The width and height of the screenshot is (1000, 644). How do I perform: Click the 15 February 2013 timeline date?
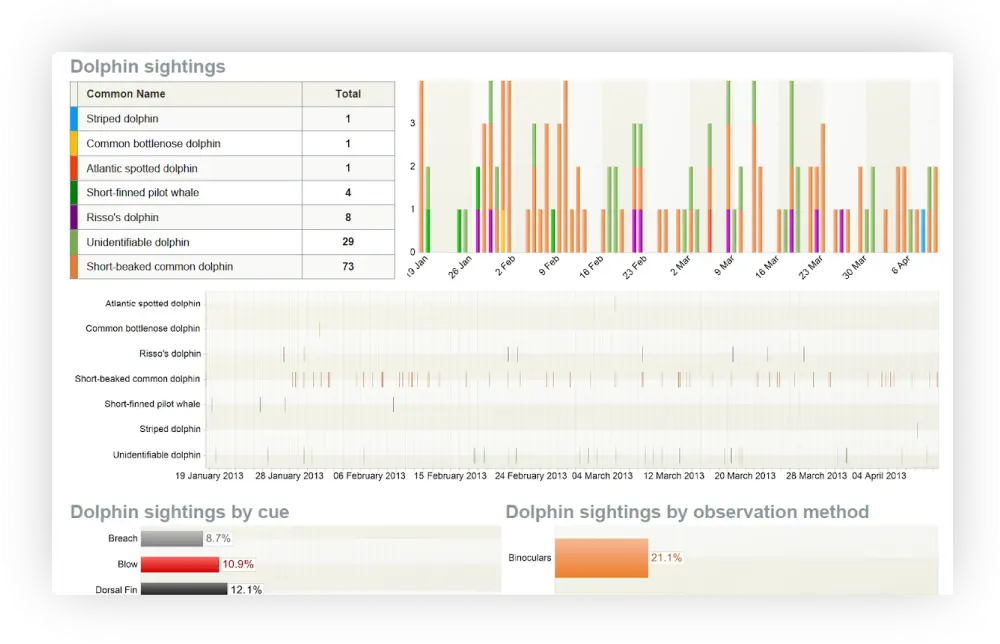pos(450,476)
